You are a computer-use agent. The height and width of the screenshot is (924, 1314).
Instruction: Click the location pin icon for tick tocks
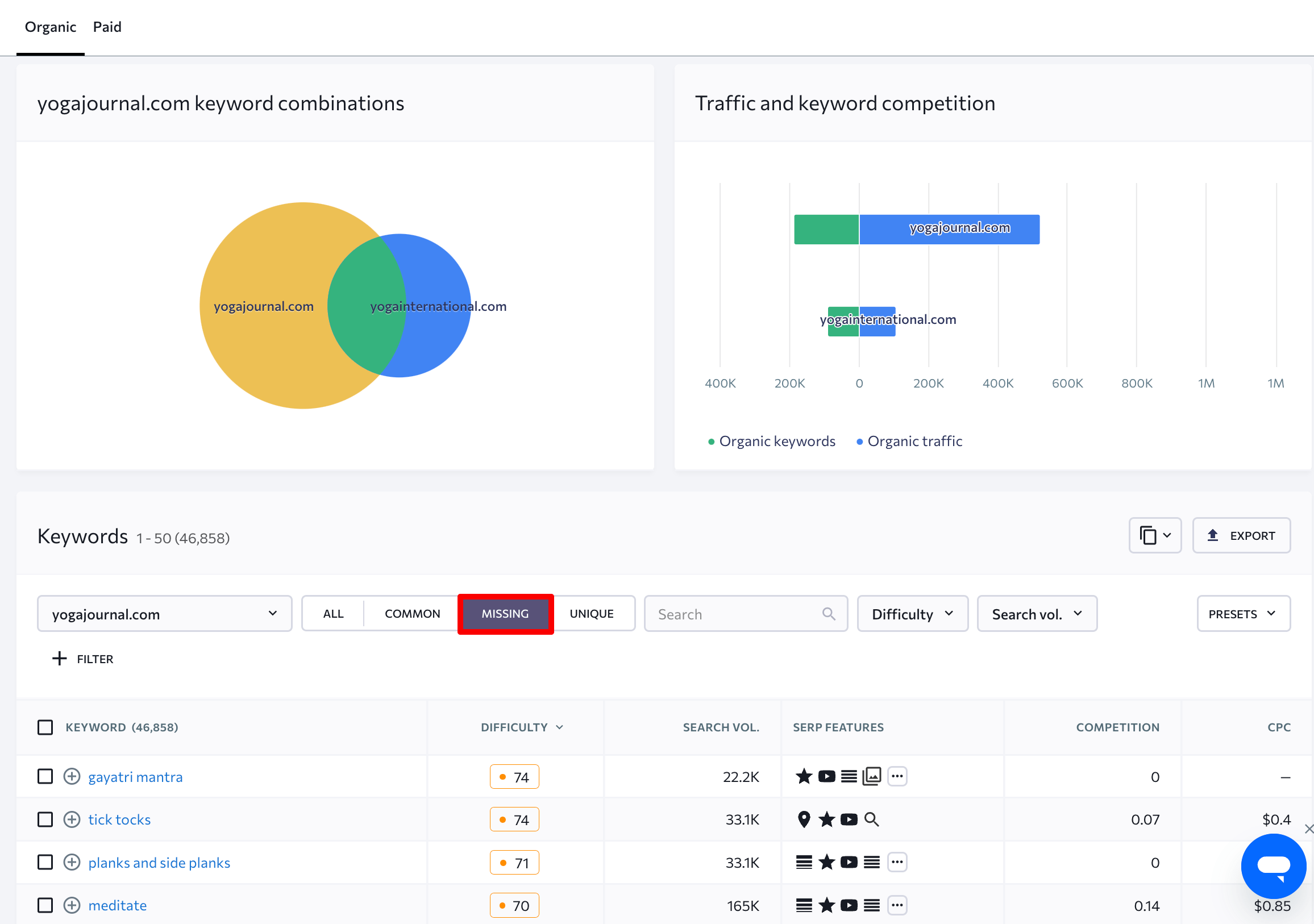point(800,819)
